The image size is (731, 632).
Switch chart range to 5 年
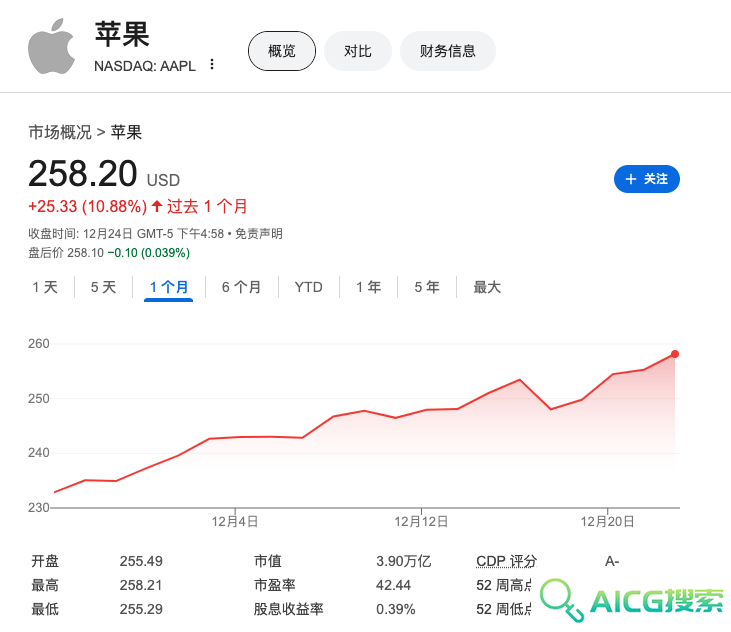(427, 287)
